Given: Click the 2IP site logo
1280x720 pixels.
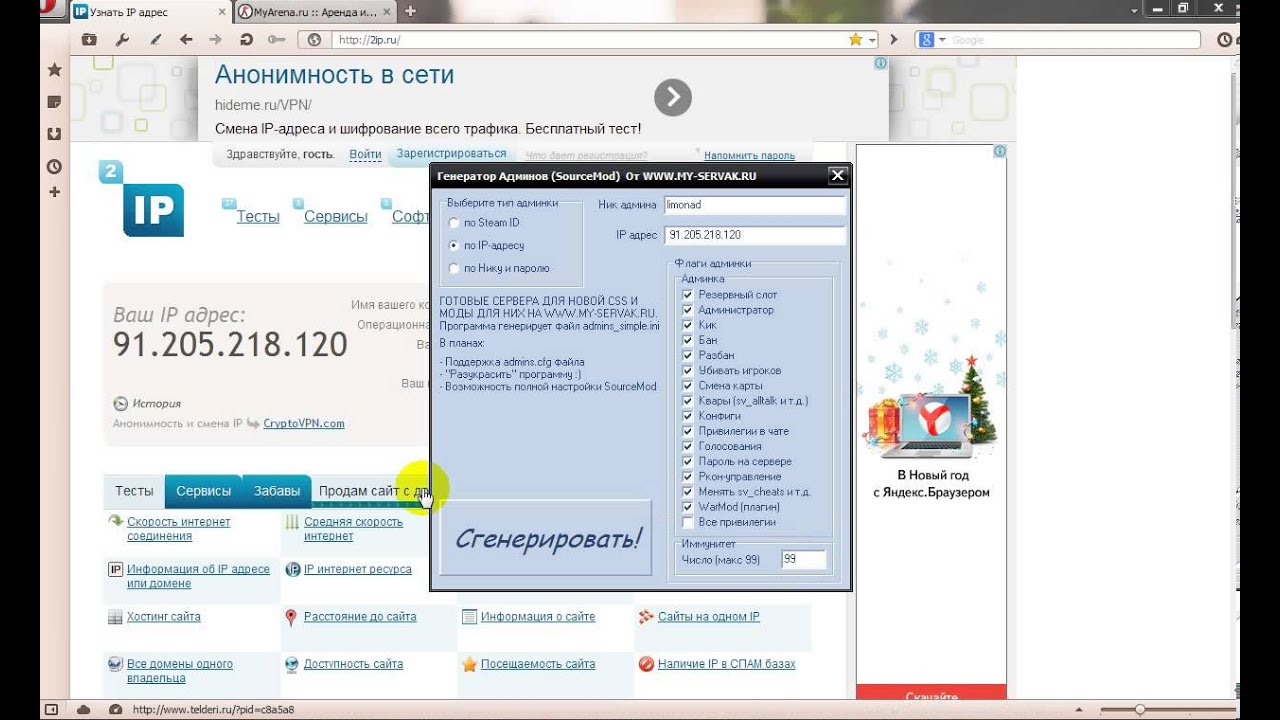Looking at the screenshot, I should point(141,199).
